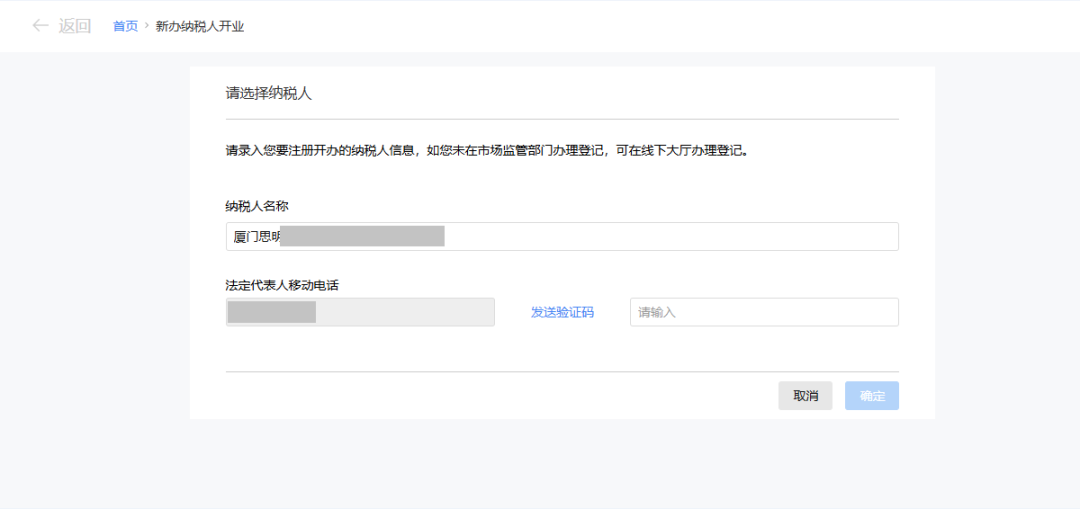Screen dimensions: 1080x509
Task: Focus the 纳税人名称 input field
Action: tap(562, 236)
